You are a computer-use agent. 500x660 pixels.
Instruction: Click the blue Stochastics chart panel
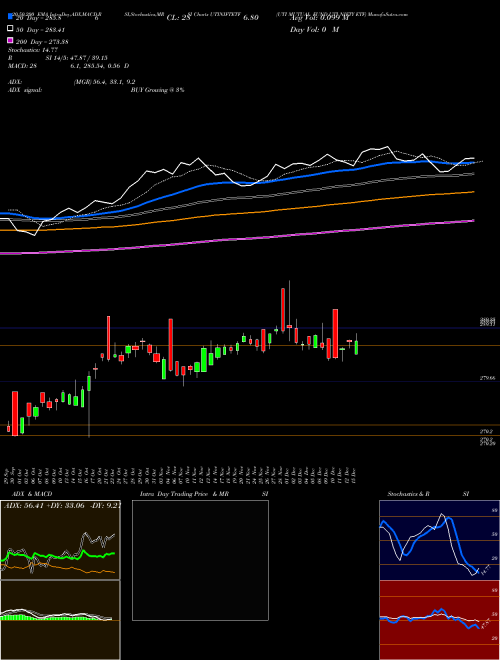(439, 540)
